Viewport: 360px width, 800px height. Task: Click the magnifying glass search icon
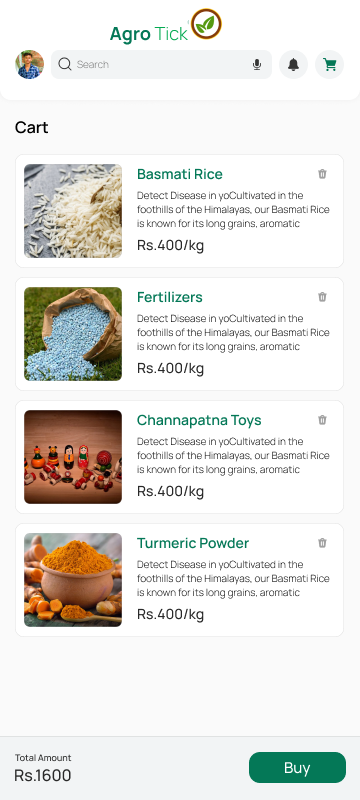(65, 64)
